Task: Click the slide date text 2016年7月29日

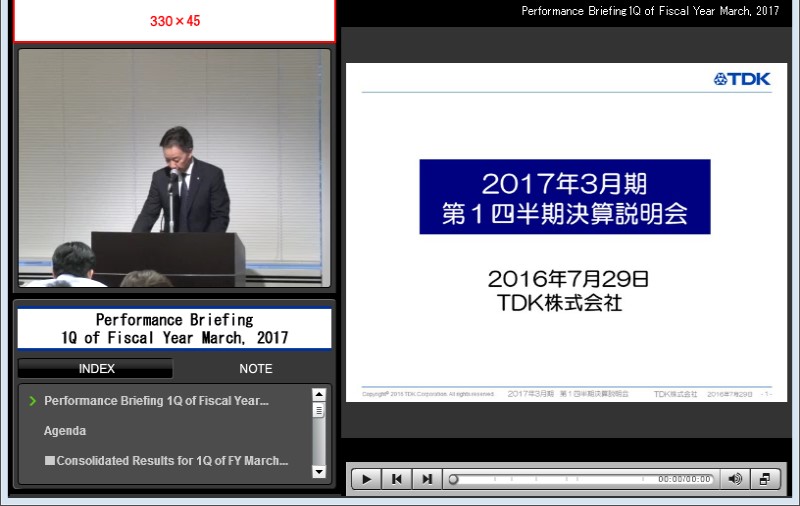Action: tap(568, 279)
